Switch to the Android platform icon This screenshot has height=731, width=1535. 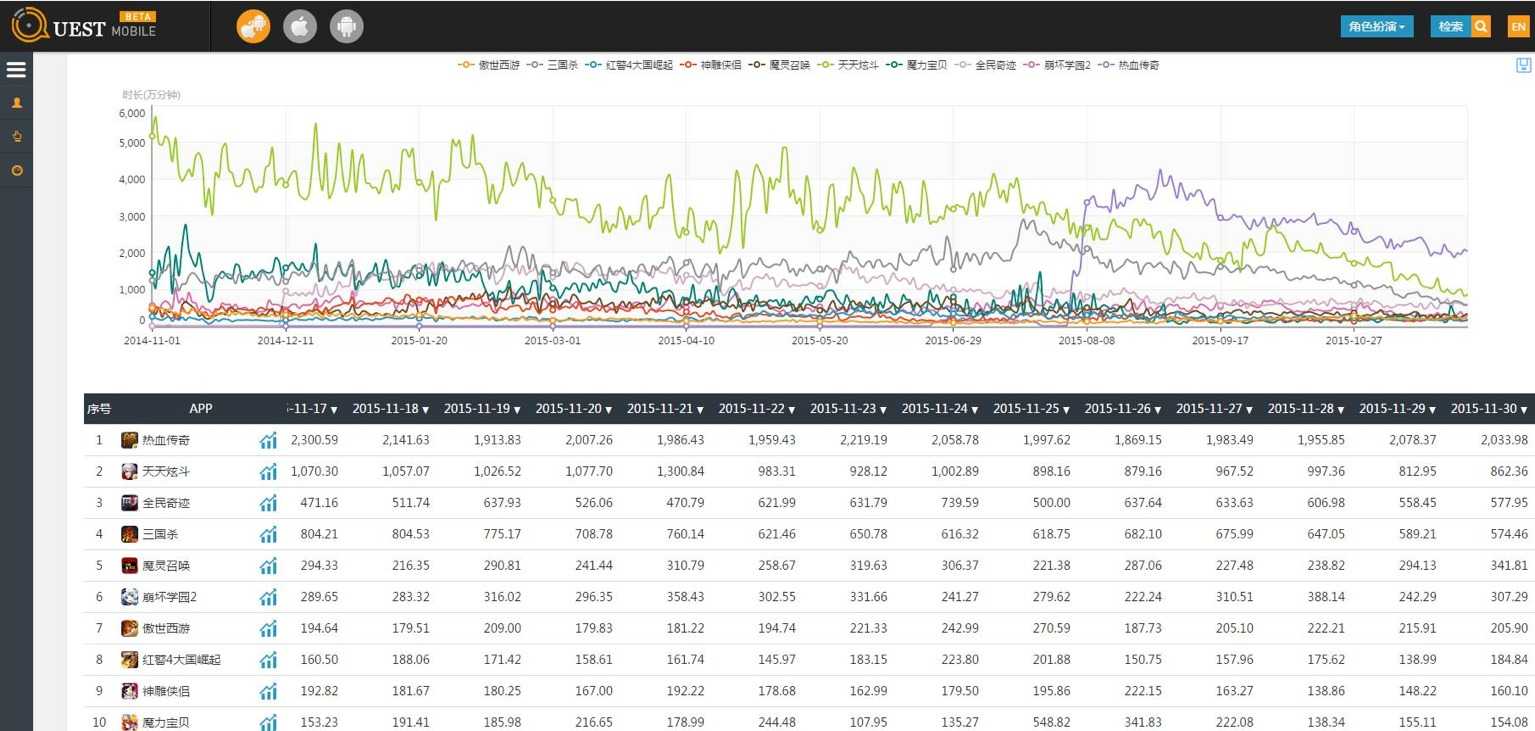347,27
